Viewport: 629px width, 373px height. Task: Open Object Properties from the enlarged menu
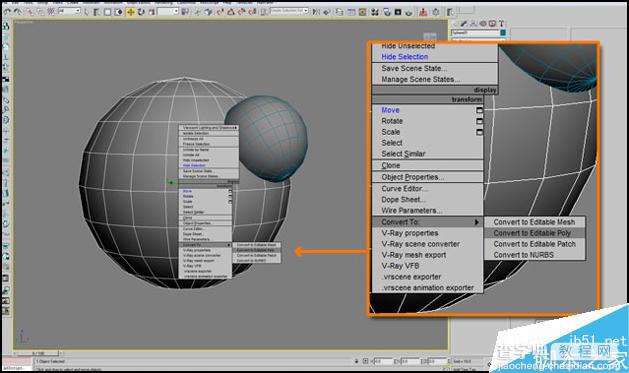click(412, 177)
